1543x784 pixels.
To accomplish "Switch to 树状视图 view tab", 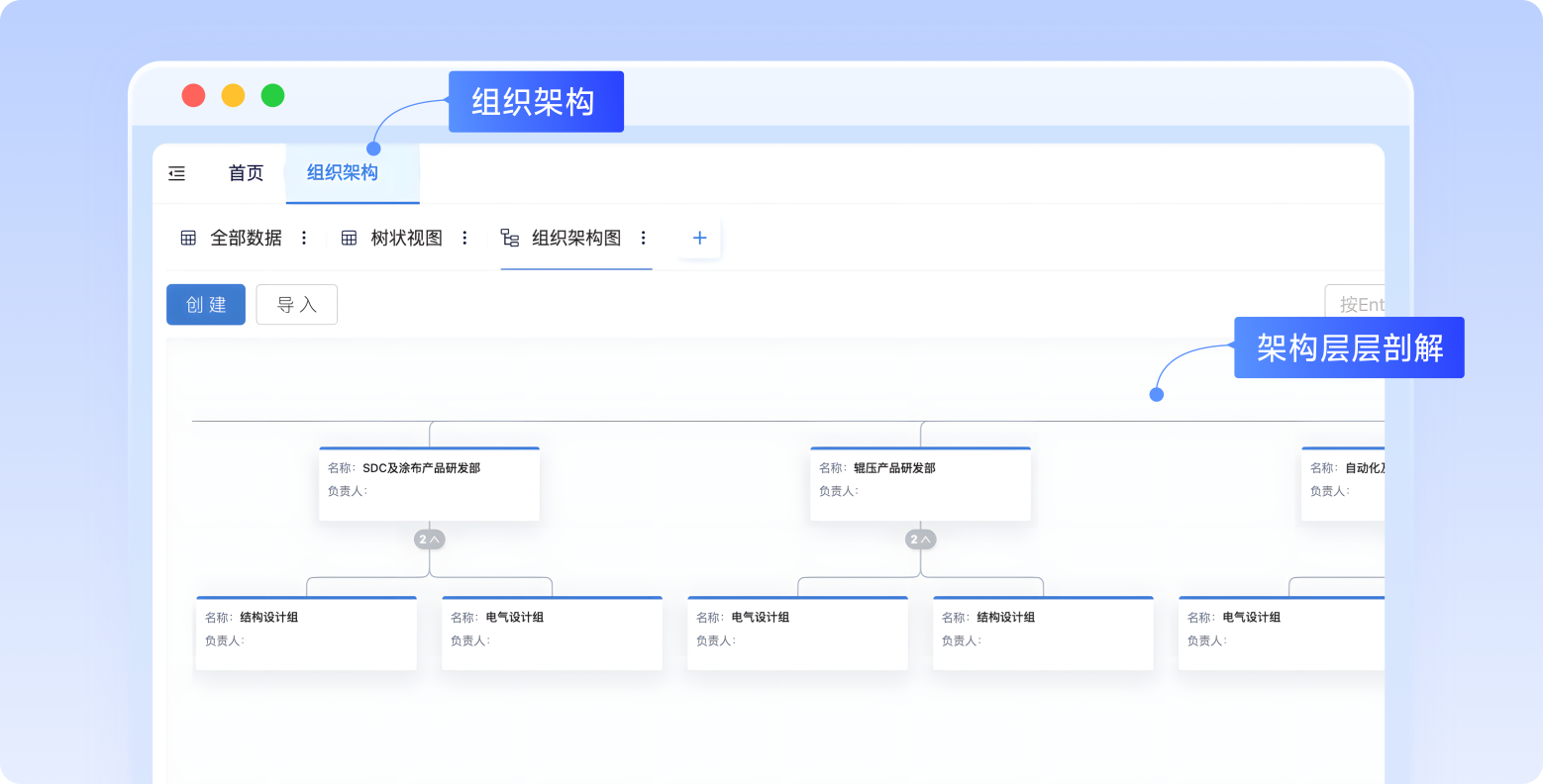I will pyautogui.click(x=406, y=238).
